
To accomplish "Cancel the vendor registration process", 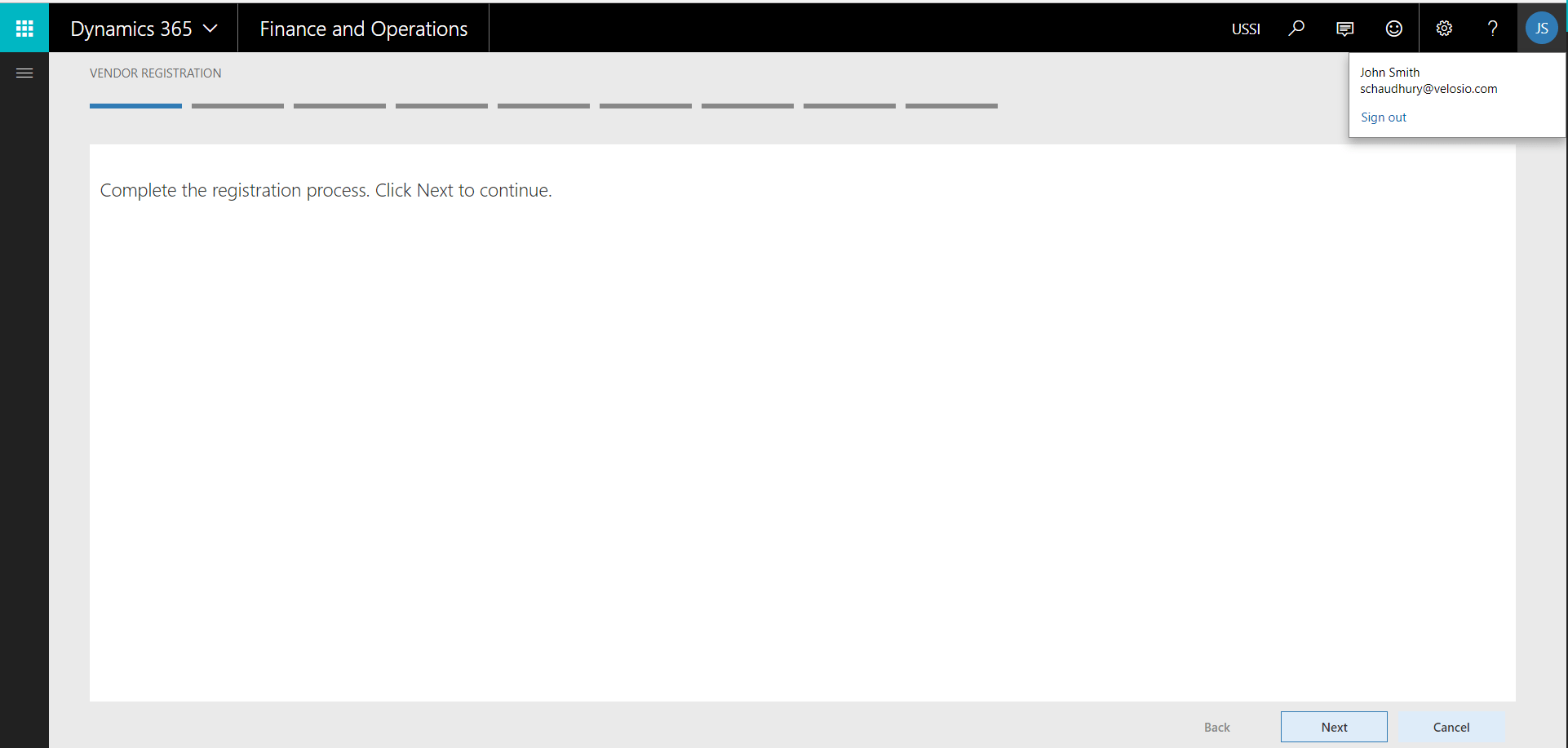I will [1451, 727].
